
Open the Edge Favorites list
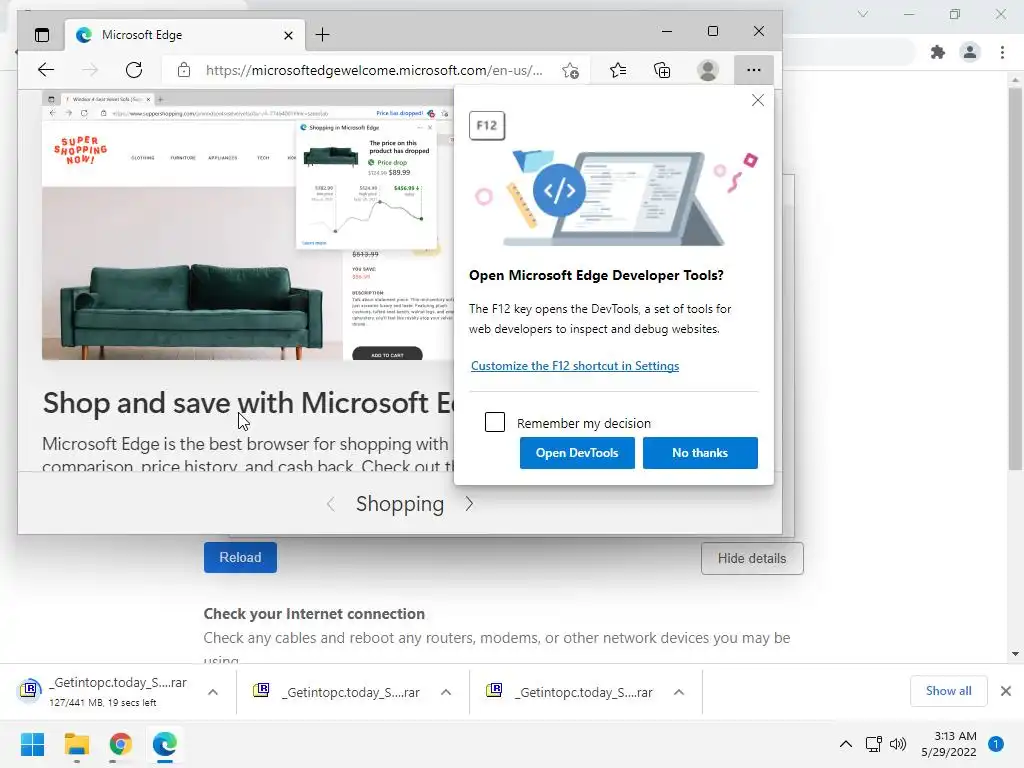point(618,70)
